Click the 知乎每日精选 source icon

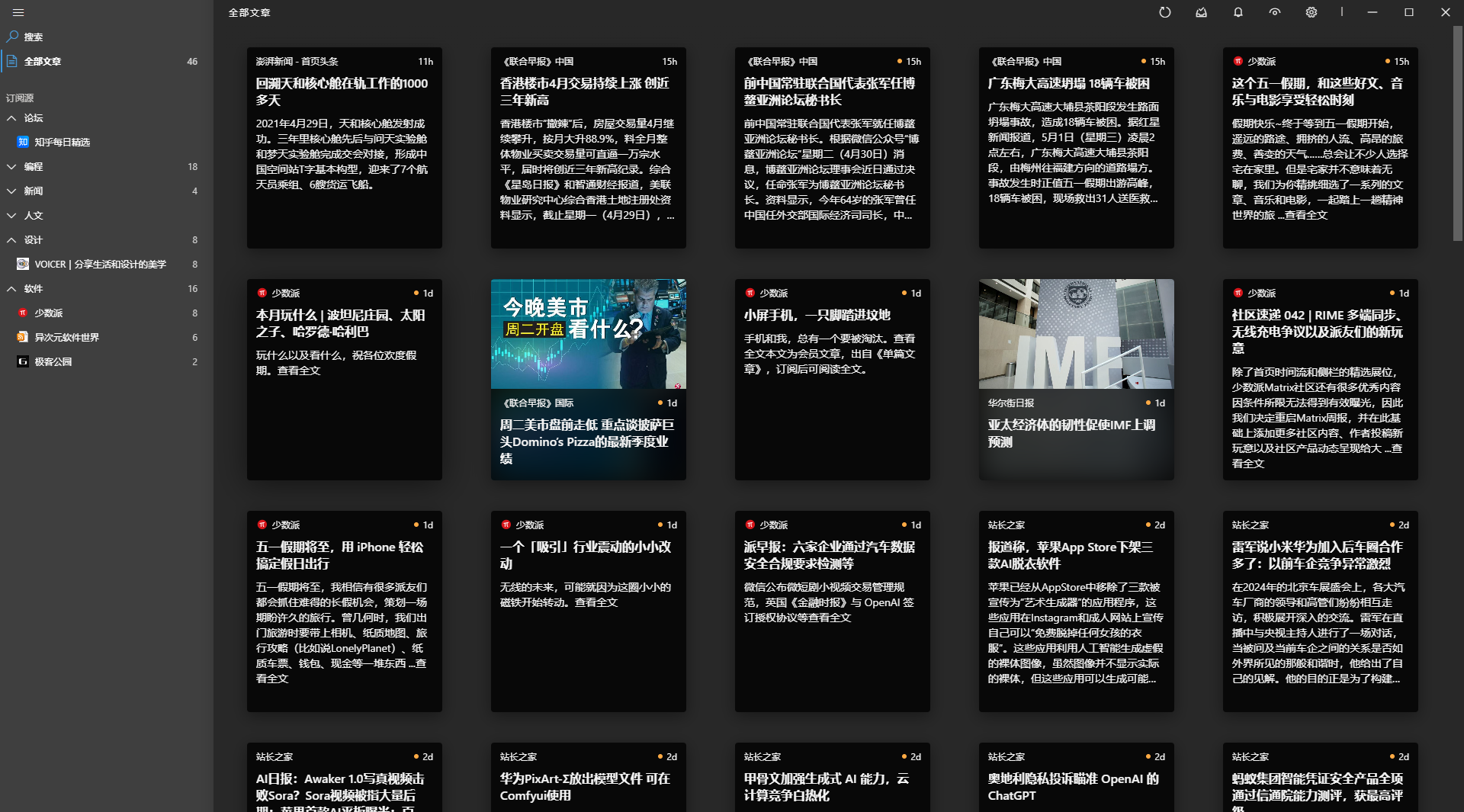pyautogui.click(x=23, y=142)
